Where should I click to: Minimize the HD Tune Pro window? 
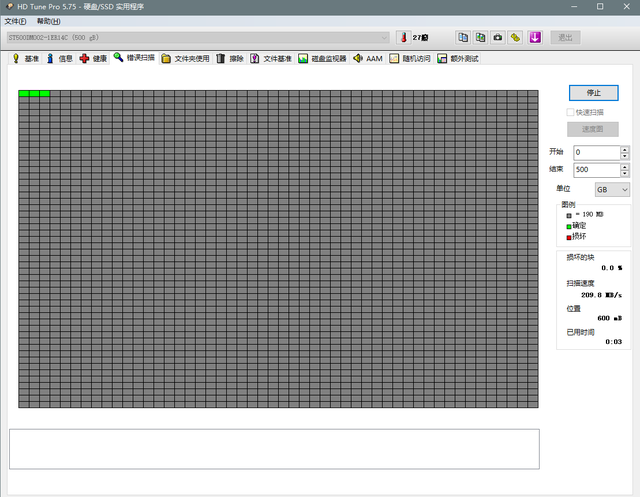(x=574, y=7)
